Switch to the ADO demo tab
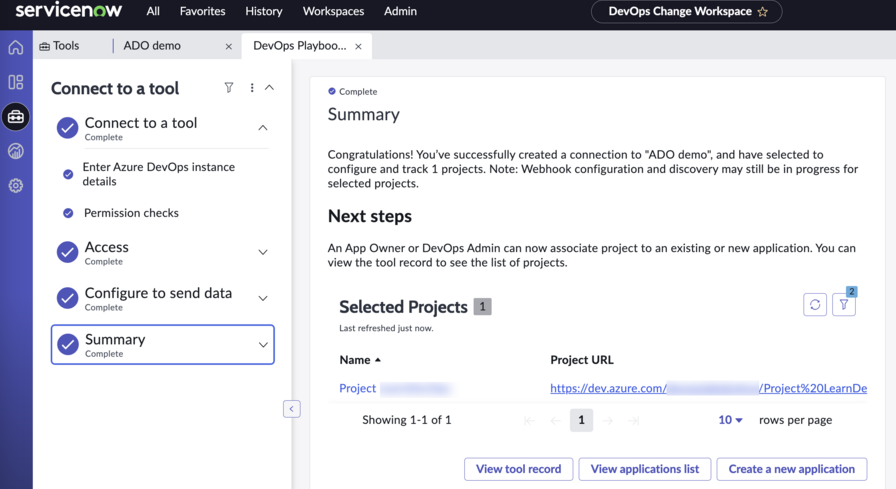Image resolution: width=896 pixels, height=489 pixels. [x=152, y=46]
